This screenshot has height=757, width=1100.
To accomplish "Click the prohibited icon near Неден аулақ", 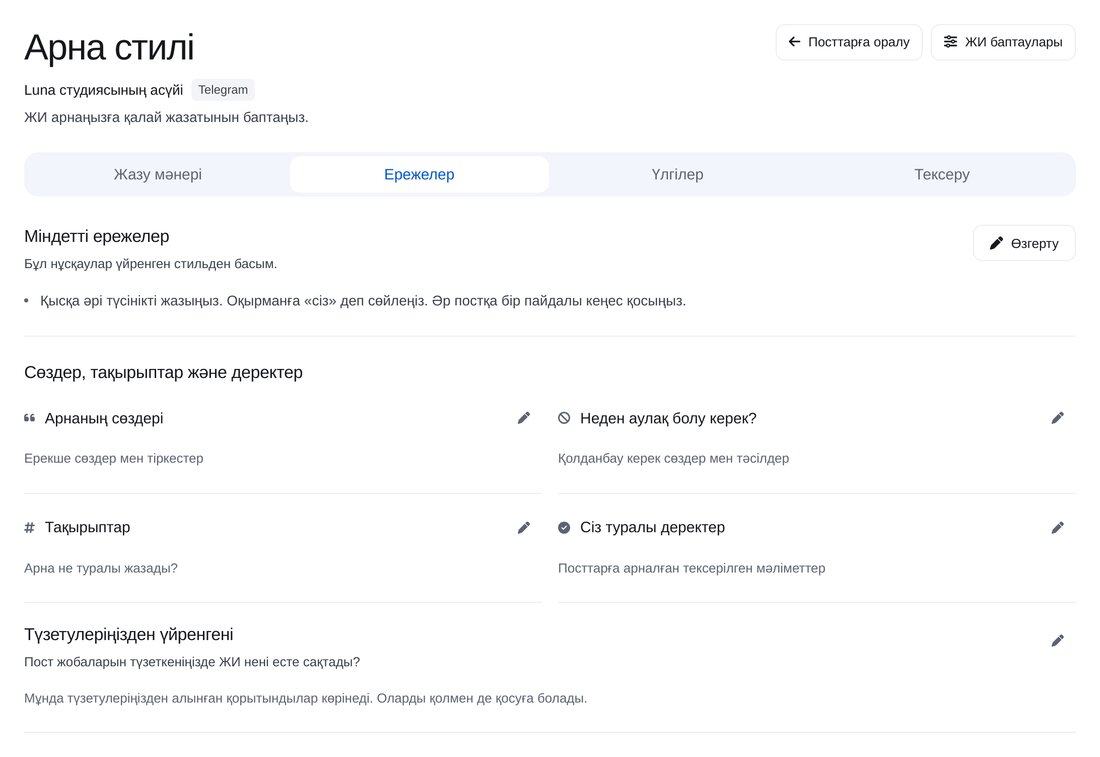I will pyautogui.click(x=564, y=418).
